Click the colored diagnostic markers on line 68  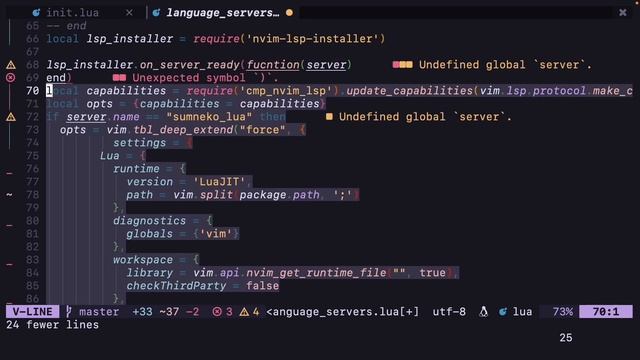click(402, 64)
